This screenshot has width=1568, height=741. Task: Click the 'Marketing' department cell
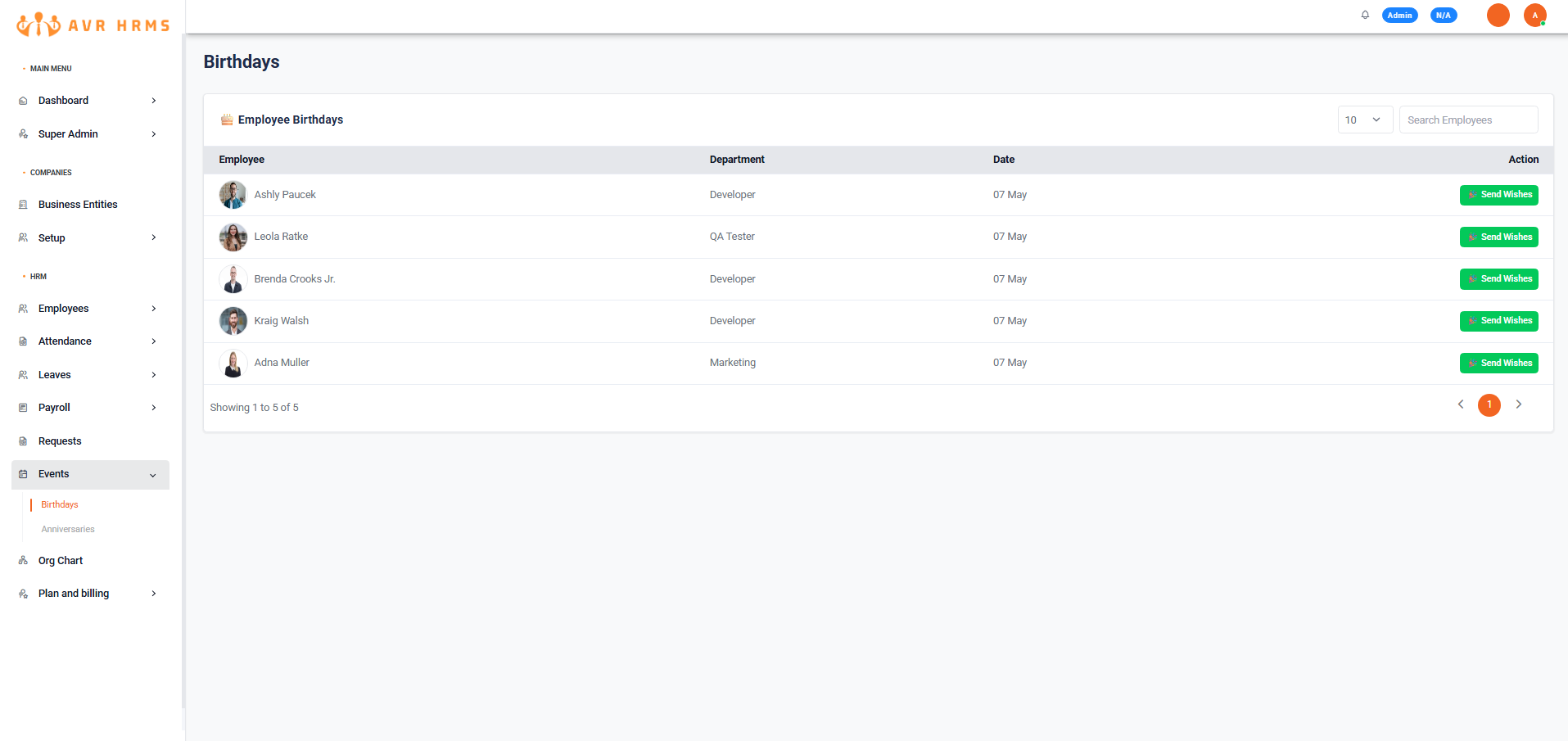[x=733, y=363]
